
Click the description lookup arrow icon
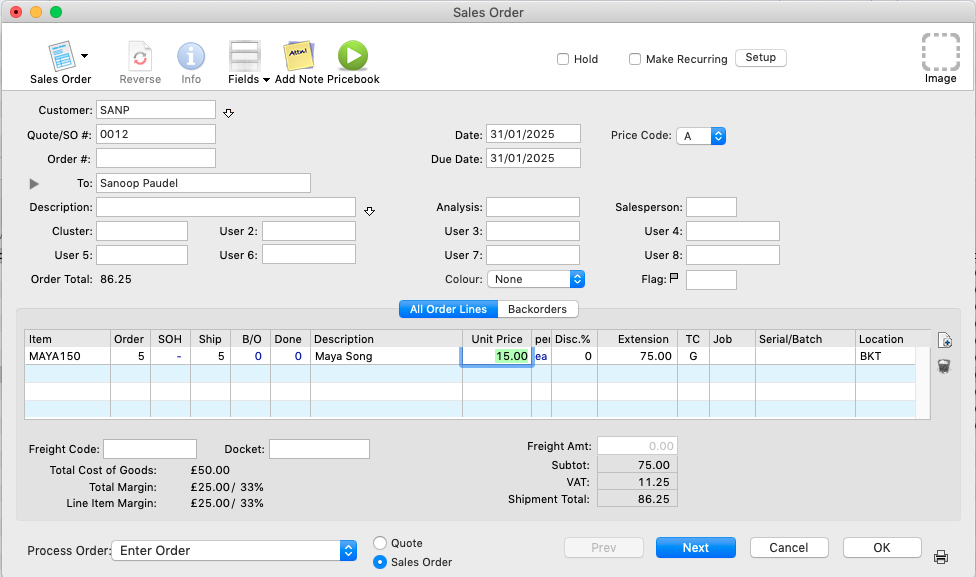point(370,212)
